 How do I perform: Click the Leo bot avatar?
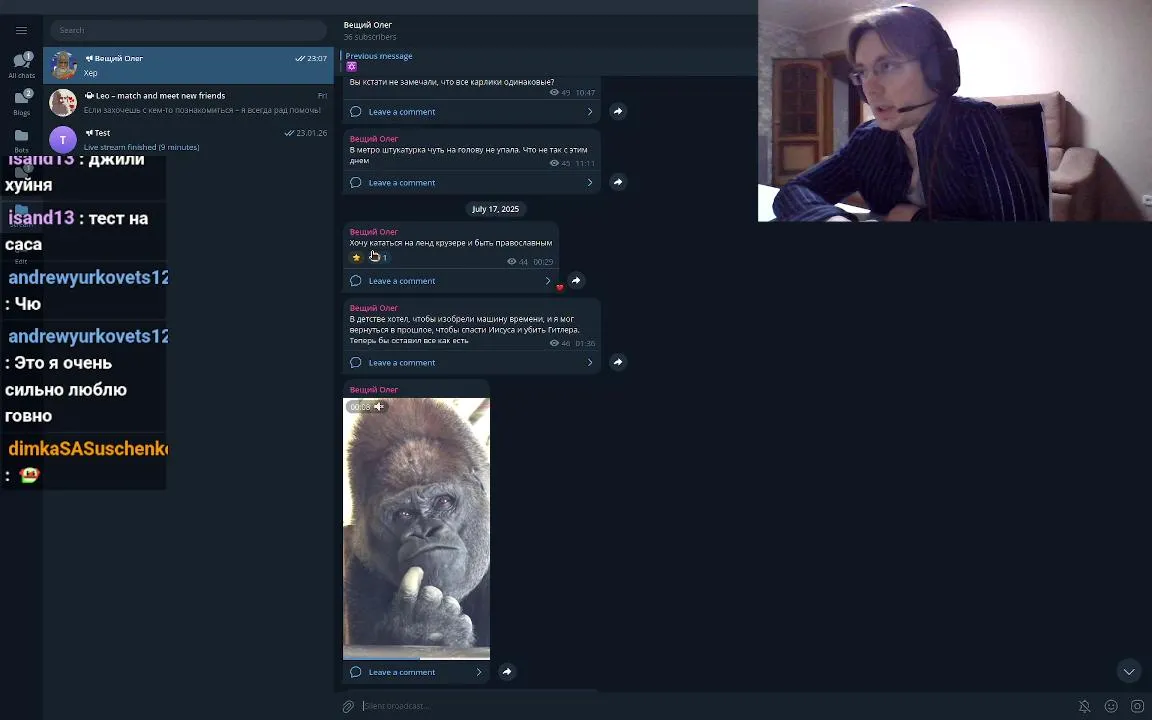click(x=63, y=103)
